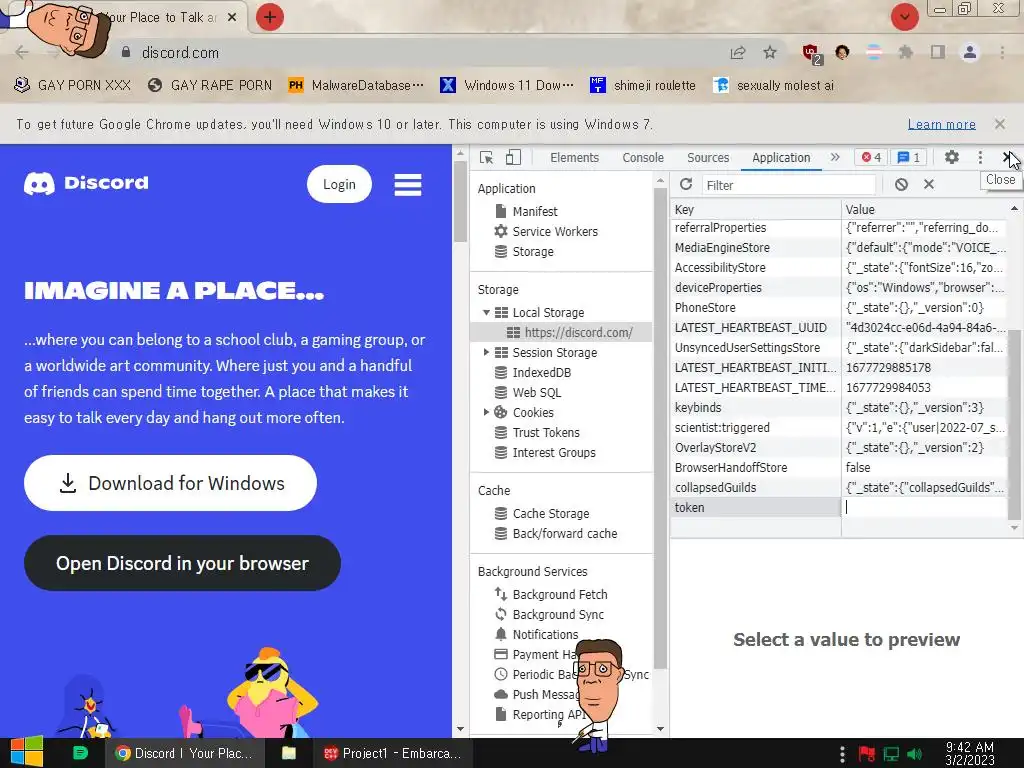This screenshot has height=768, width=1024.
Task: Open the MalwareDatabase bookmark
Action: point(356,85)
